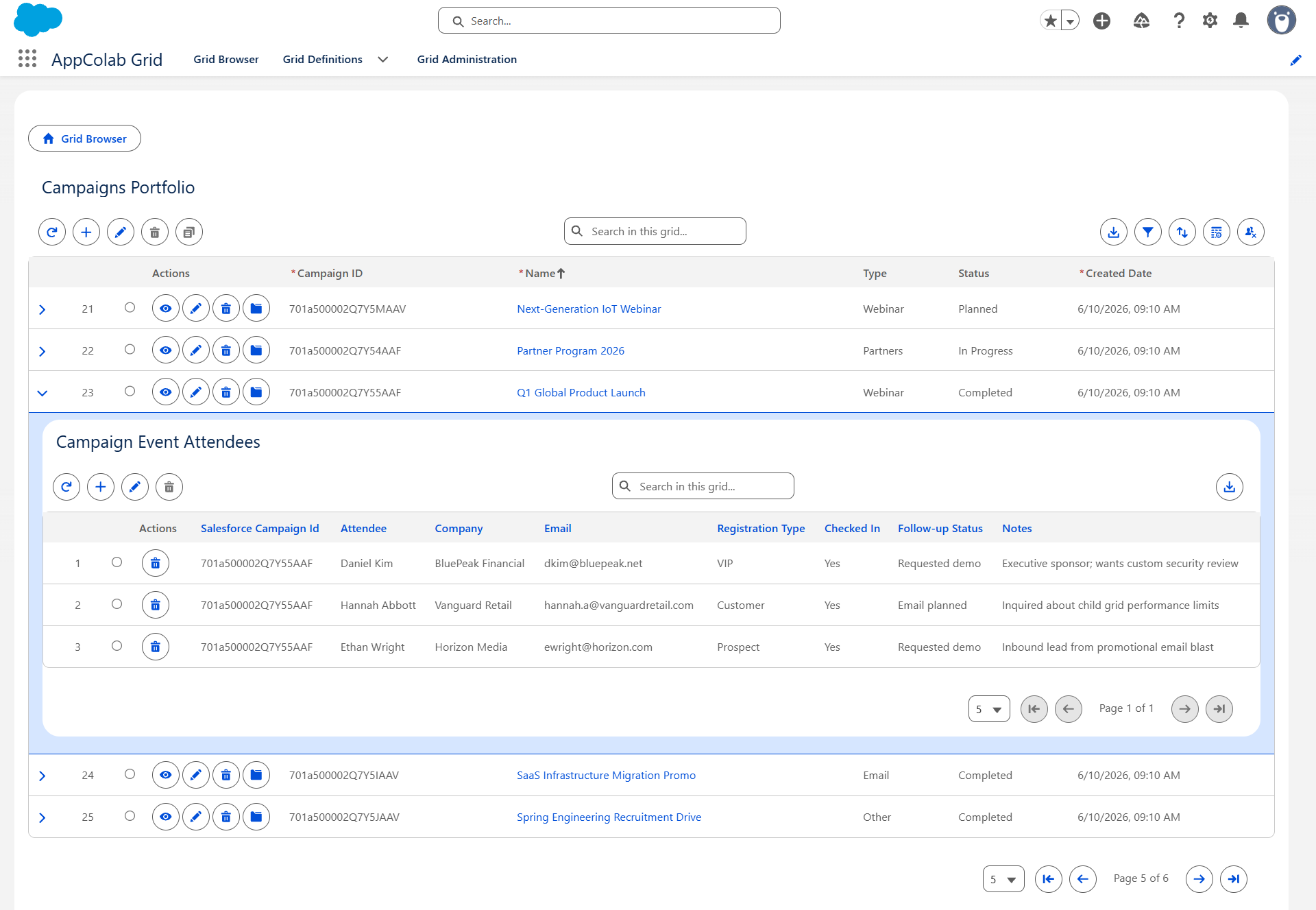This screenshot has height=910, width=1316.
Task: Open the App Launcher dots icon
Action: [x=27, y=59]
